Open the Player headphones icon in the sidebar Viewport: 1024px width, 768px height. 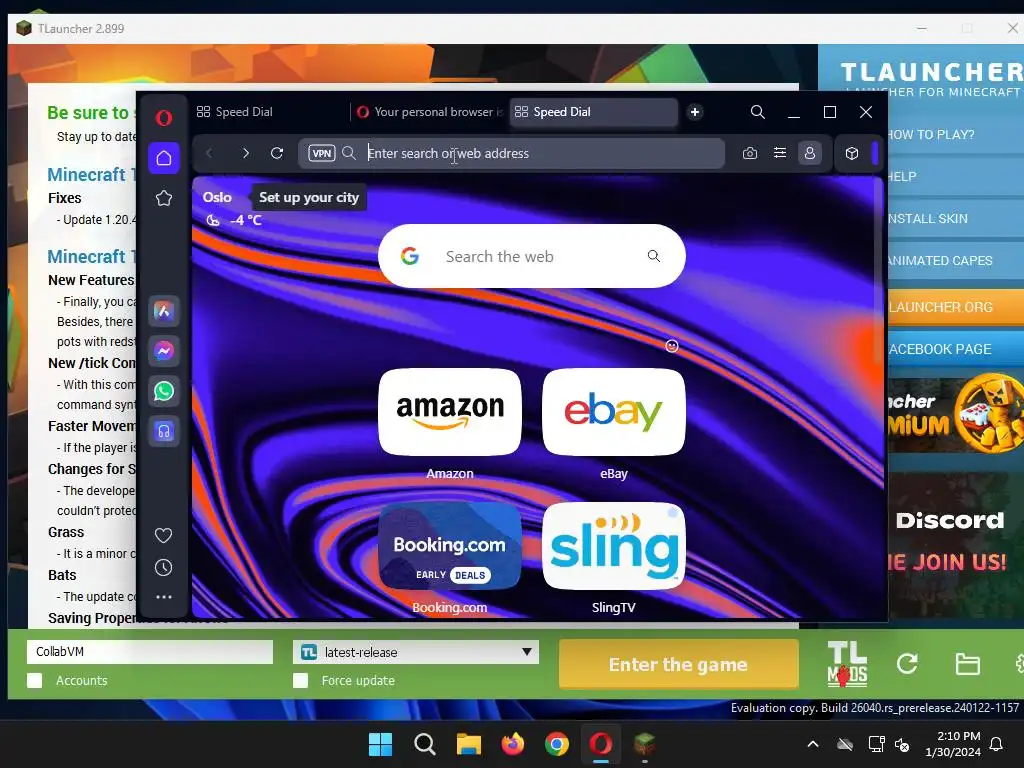coord(164,431)
